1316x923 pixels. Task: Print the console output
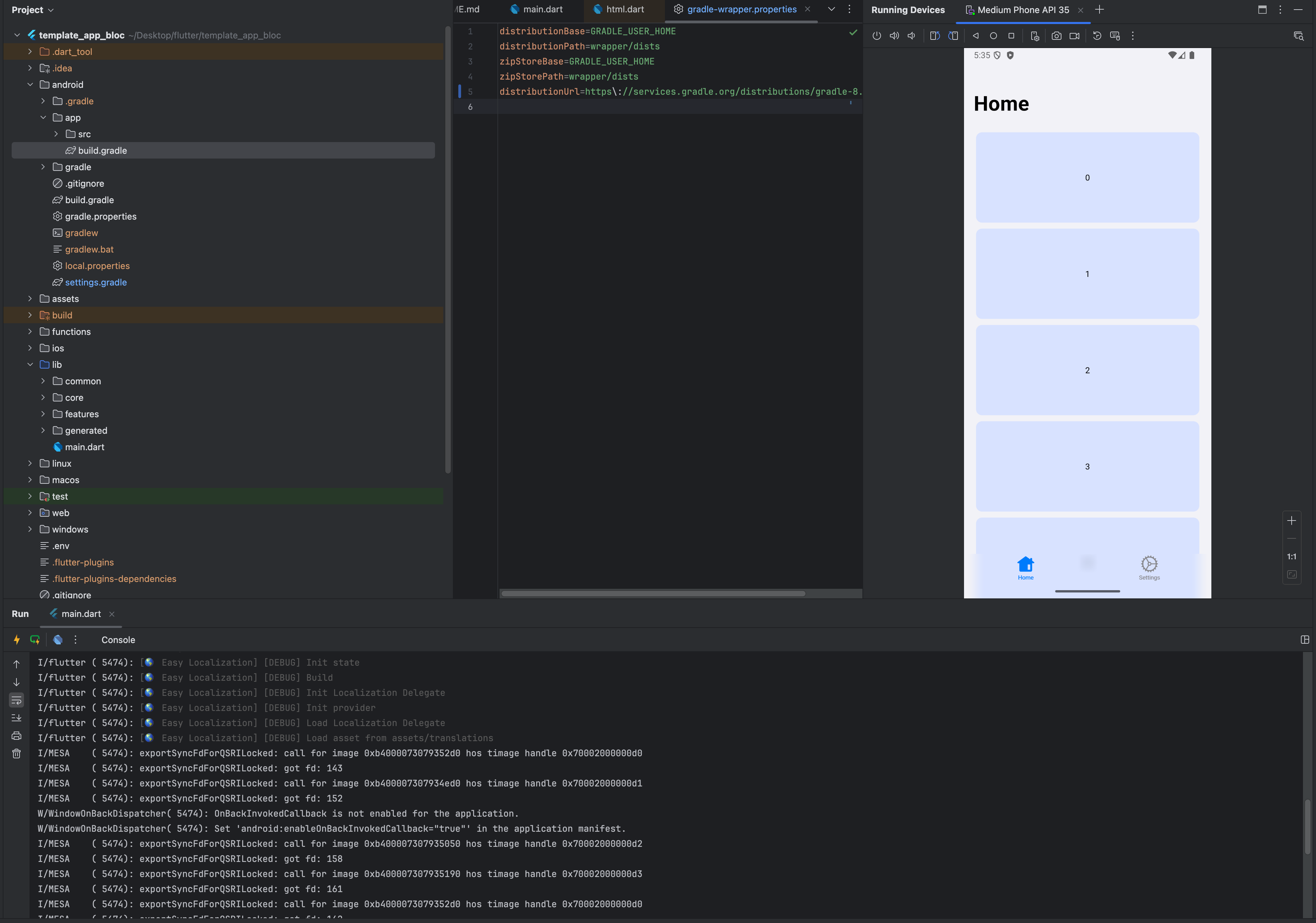point(16,736)
